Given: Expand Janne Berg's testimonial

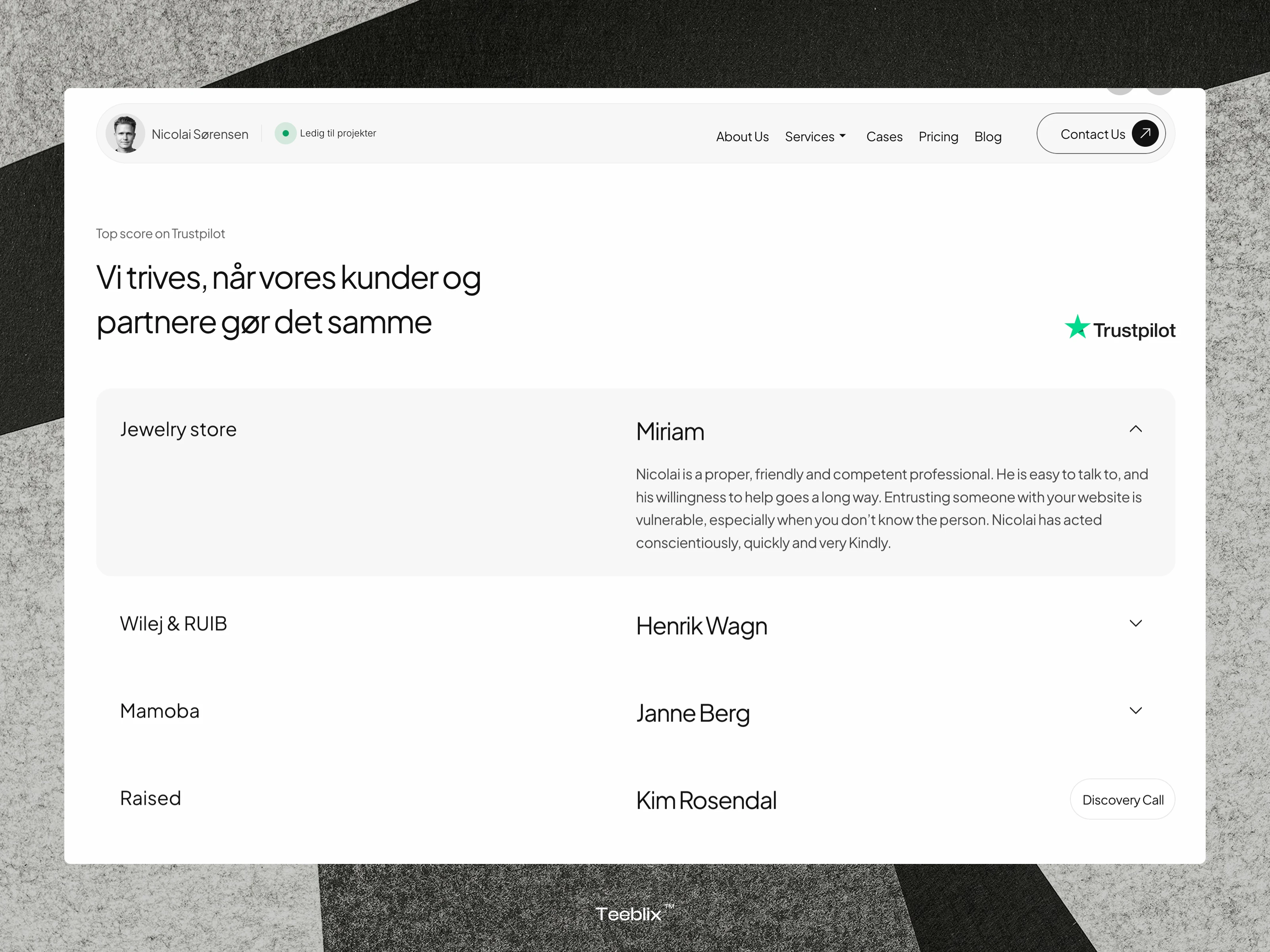Looking at the screenshot, I should point(1135,710).
